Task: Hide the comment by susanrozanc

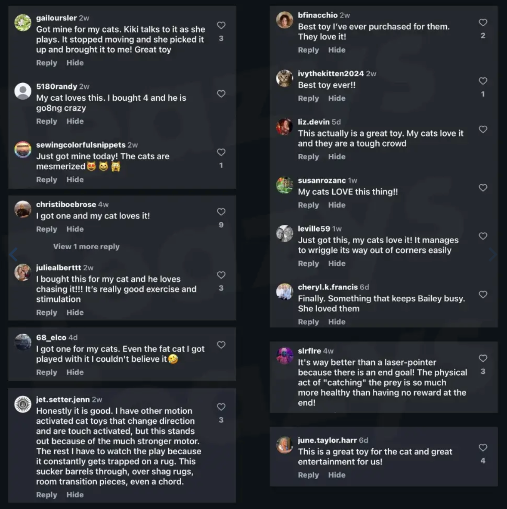Action: [x=337, y=205]
